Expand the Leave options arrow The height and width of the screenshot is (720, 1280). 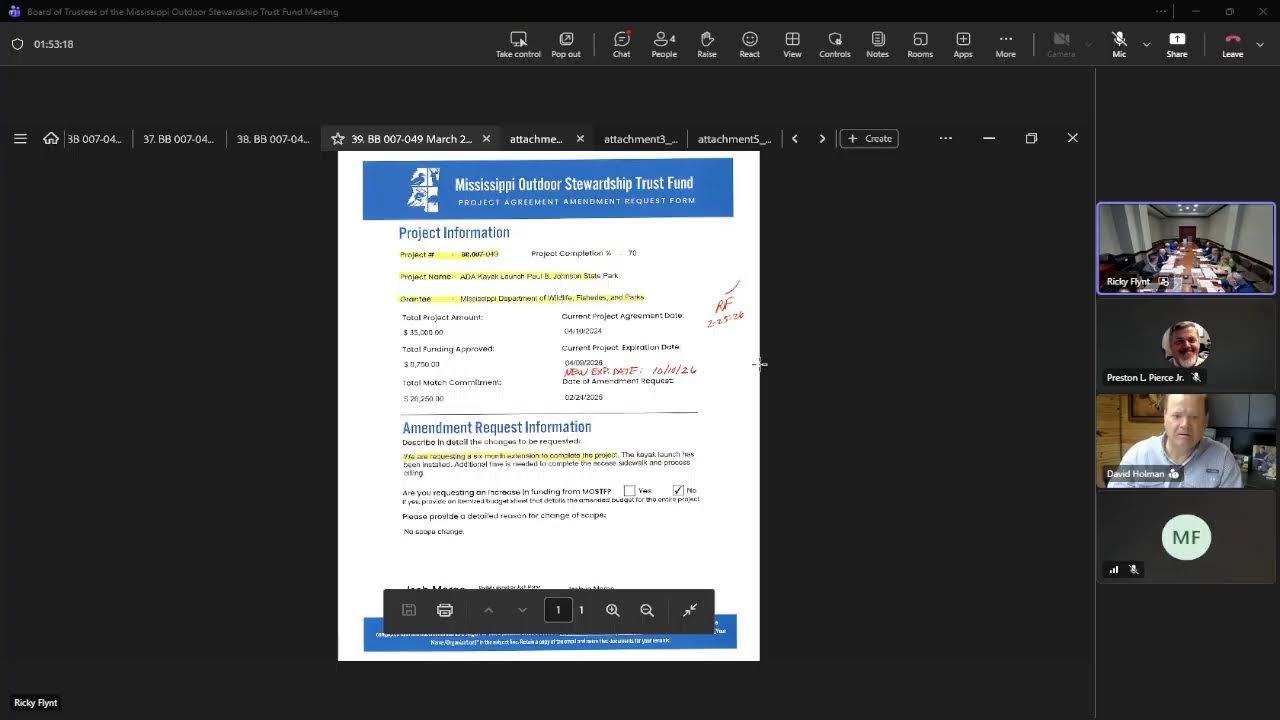pyautogui.click(x=1260, y=44)
